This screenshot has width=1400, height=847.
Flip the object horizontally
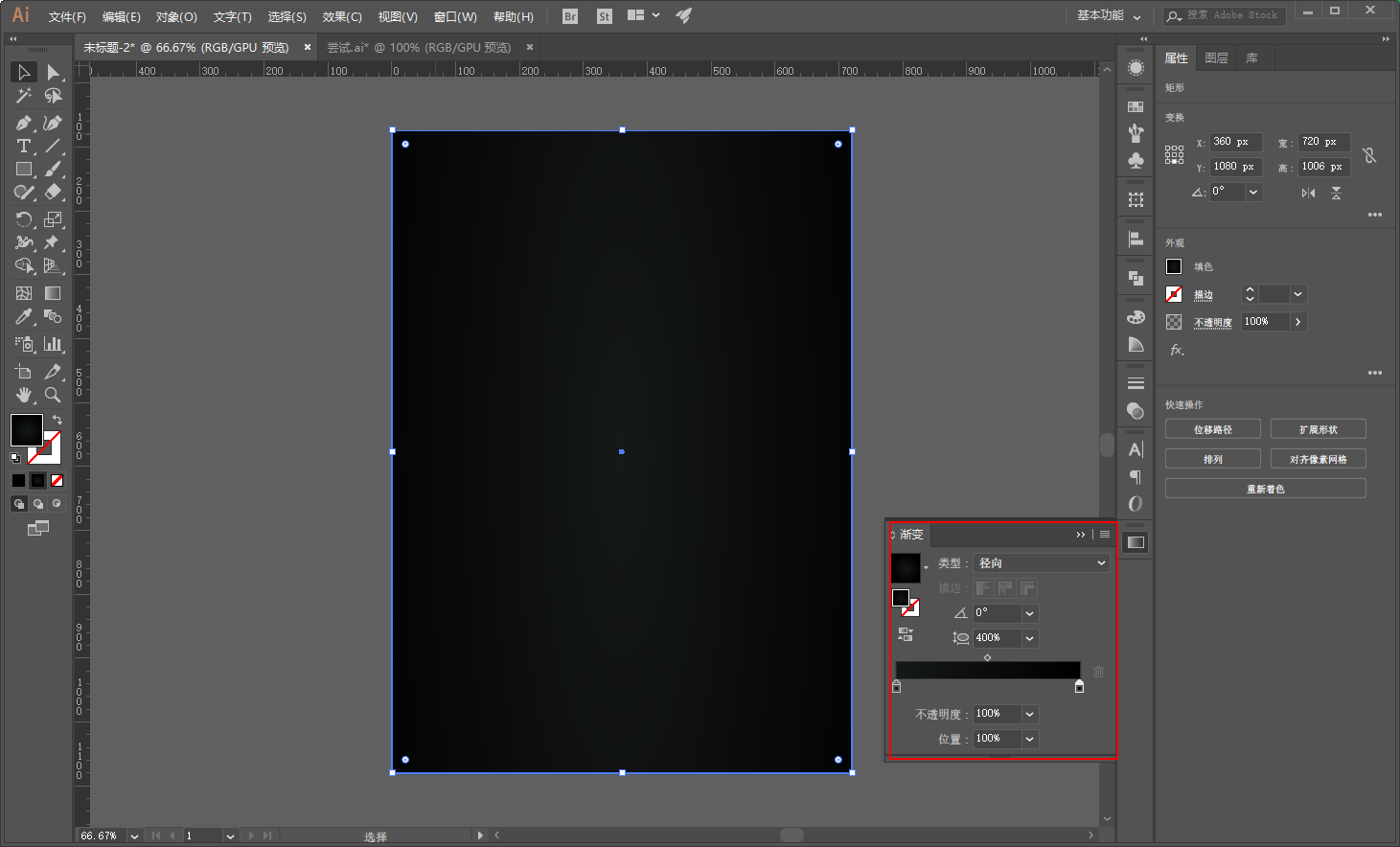point(1308,193)
